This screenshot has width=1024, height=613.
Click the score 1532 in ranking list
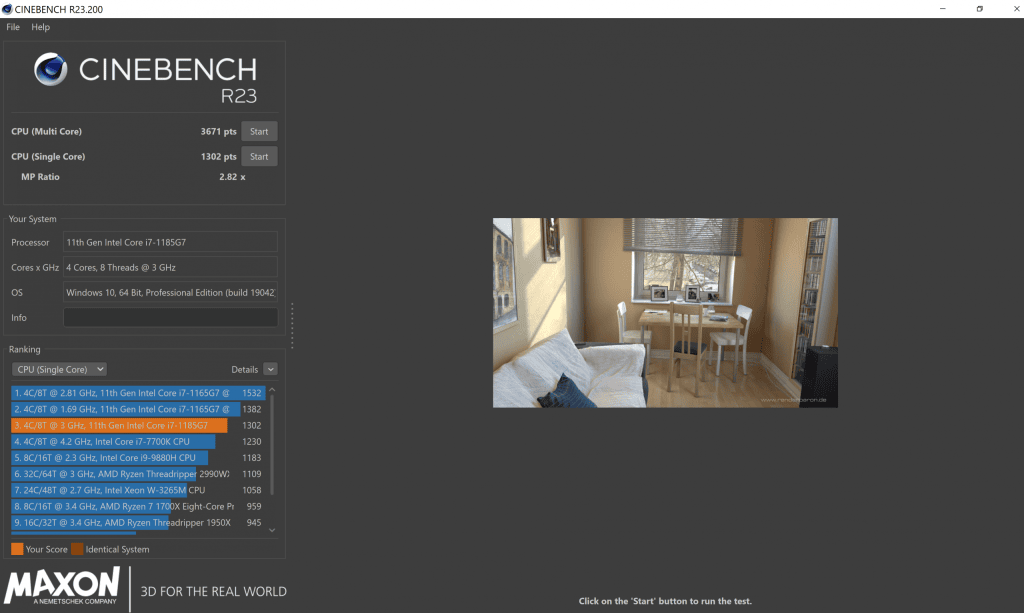[251, 393]
